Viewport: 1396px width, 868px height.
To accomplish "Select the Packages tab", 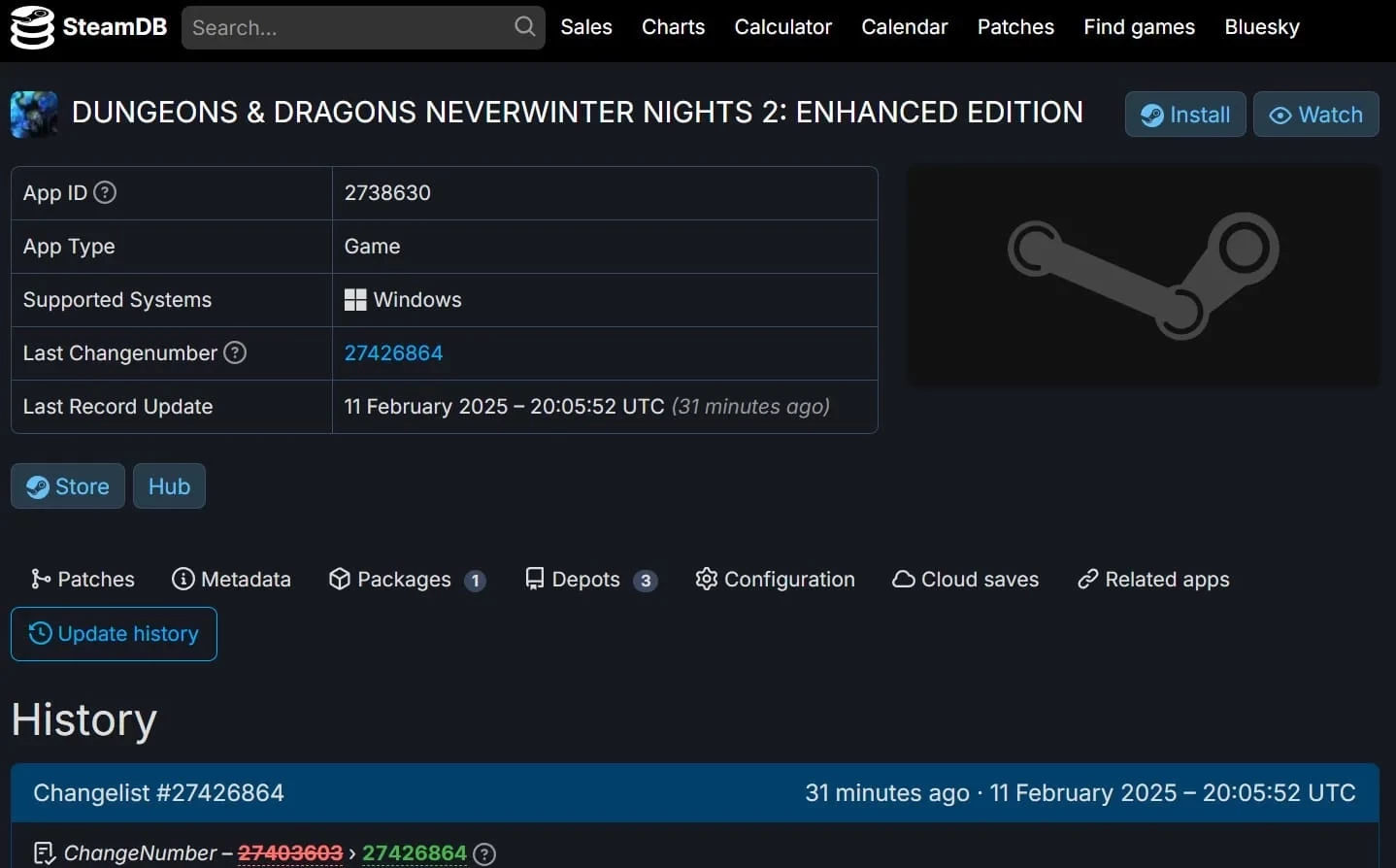I will [407, 580].
